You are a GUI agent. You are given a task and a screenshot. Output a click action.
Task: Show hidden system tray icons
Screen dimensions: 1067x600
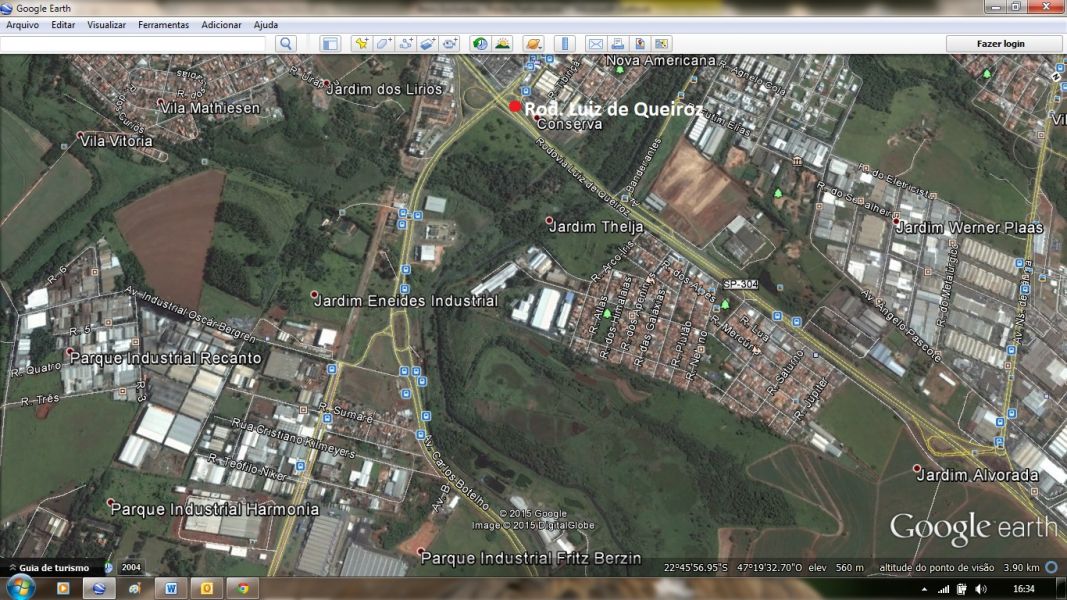pyautogui.click(x=925, y=589)
